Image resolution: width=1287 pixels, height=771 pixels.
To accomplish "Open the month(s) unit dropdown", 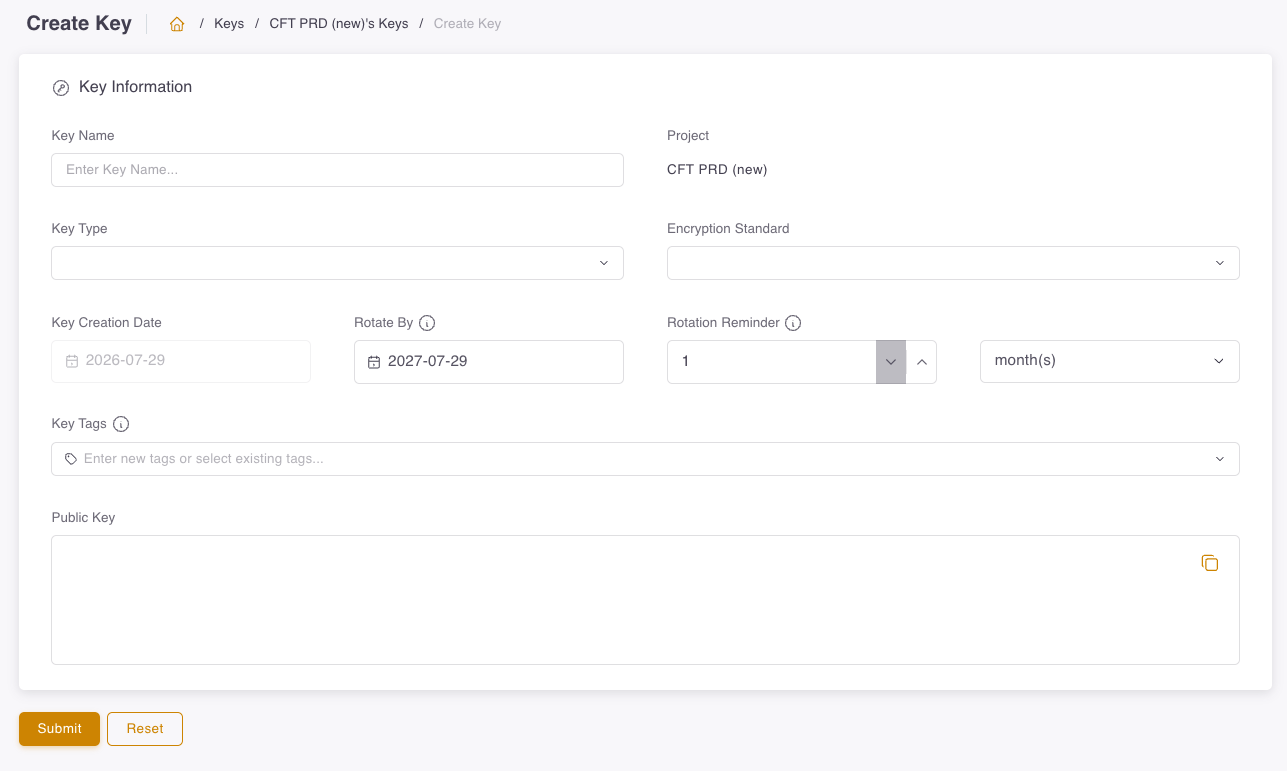I will [x=1110, y=361].
